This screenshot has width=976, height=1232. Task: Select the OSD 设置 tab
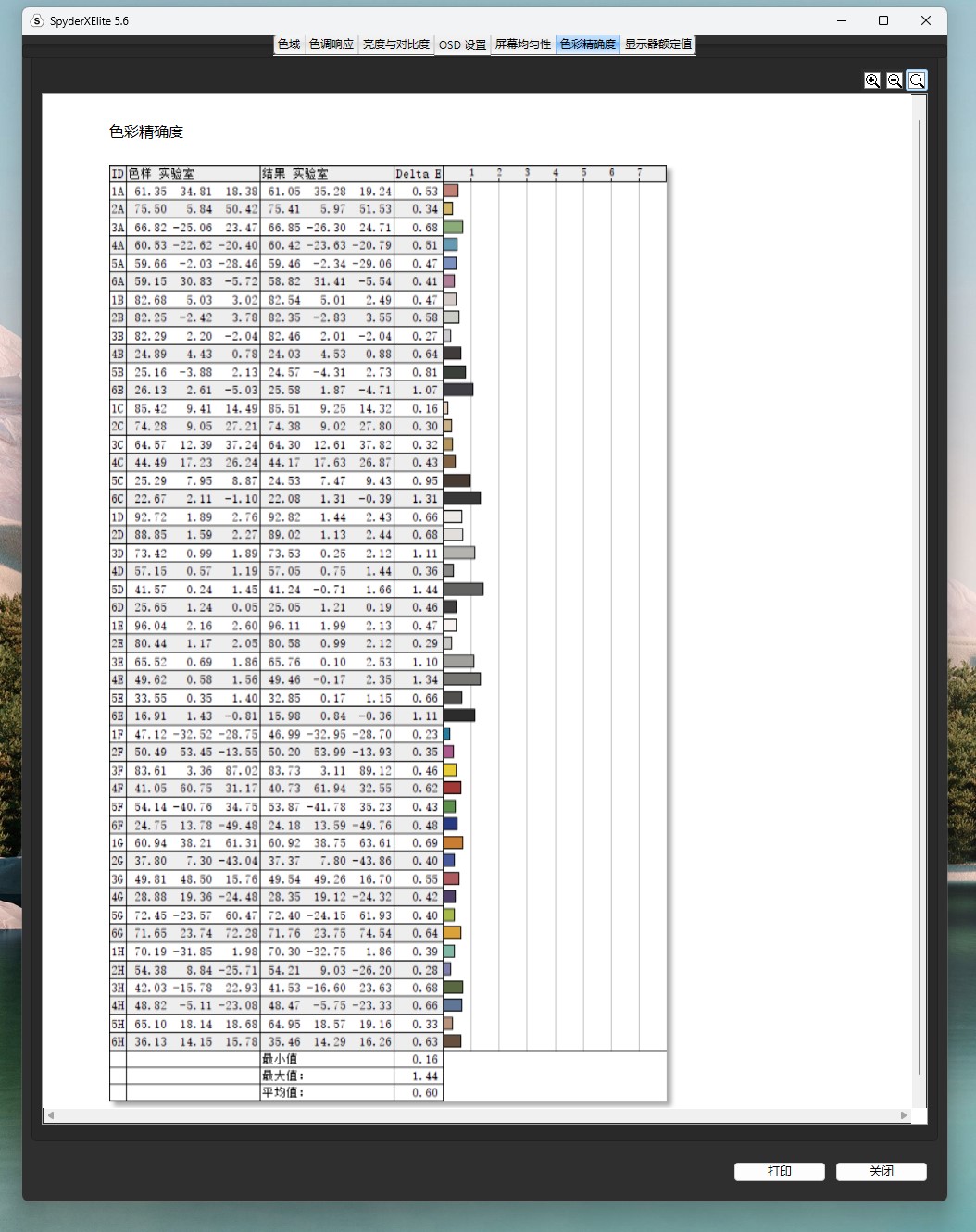pos(462,44)
